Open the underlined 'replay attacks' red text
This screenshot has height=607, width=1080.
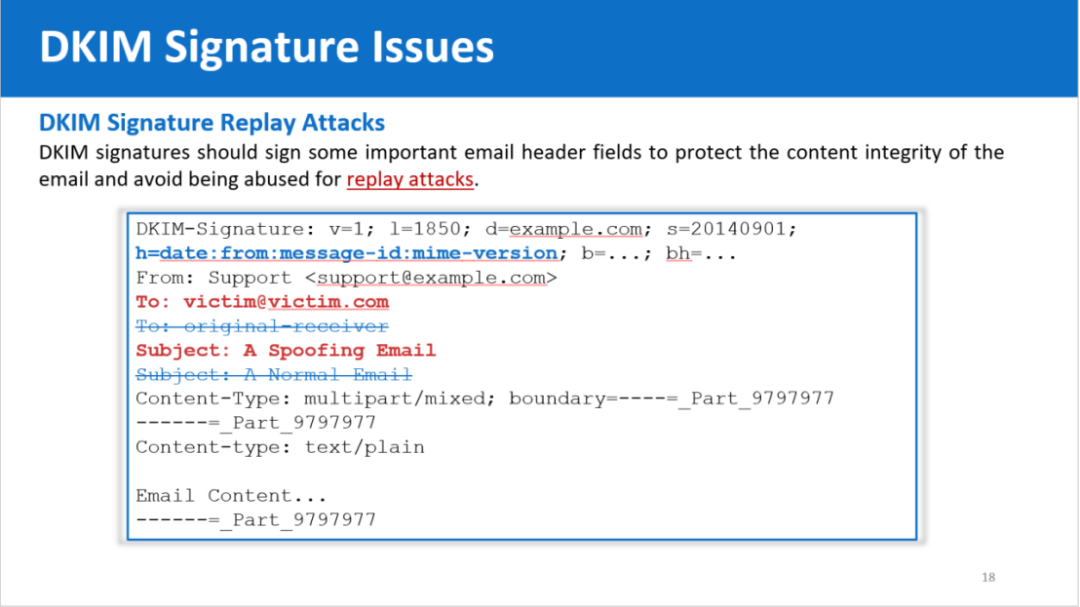pos(411,180)
